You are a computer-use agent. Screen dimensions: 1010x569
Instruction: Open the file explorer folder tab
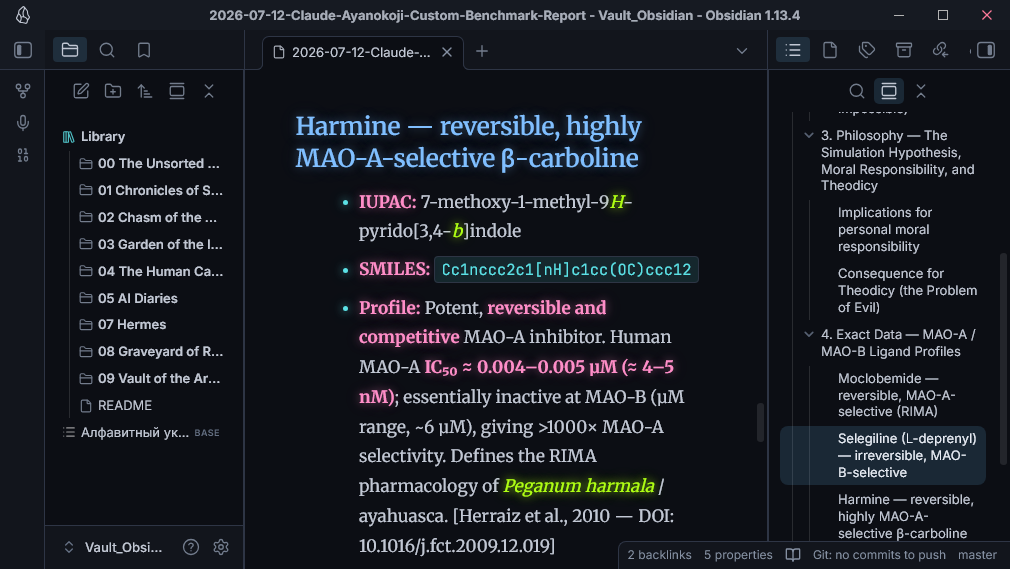click(x=70, y=50)
